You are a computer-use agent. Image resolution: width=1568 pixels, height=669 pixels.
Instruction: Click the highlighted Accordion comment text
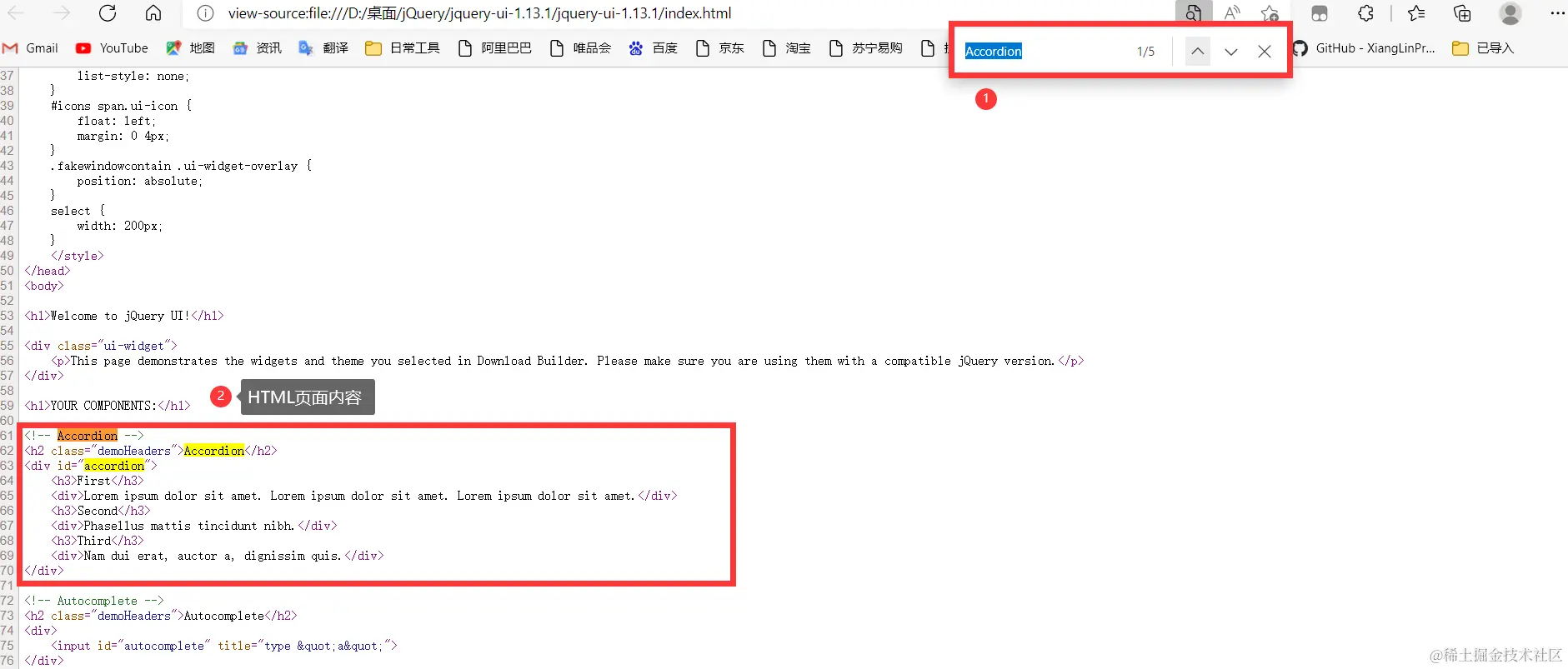click(x=87, y=436)
